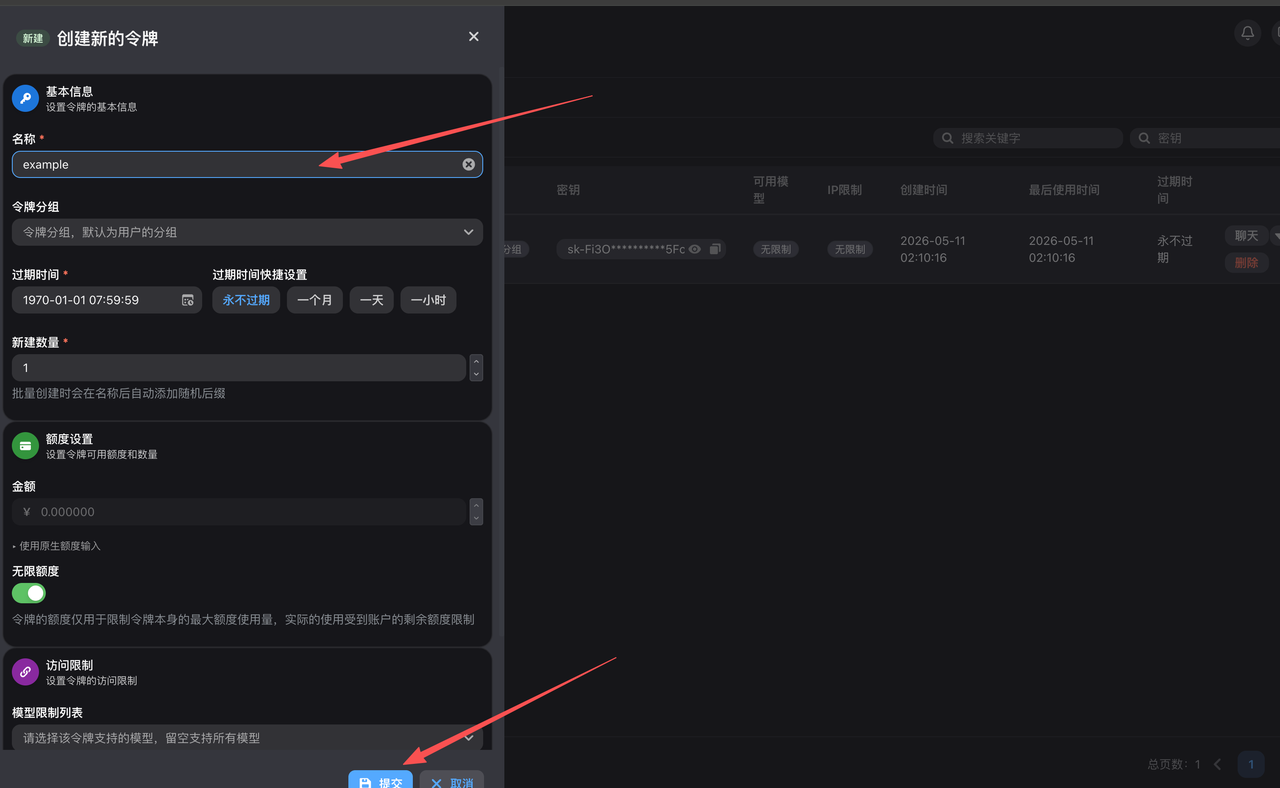Screen dimensions: 1280x788
Task: Click the 使用原生额度输入 hint text
Action: click(x=60, y=546)
